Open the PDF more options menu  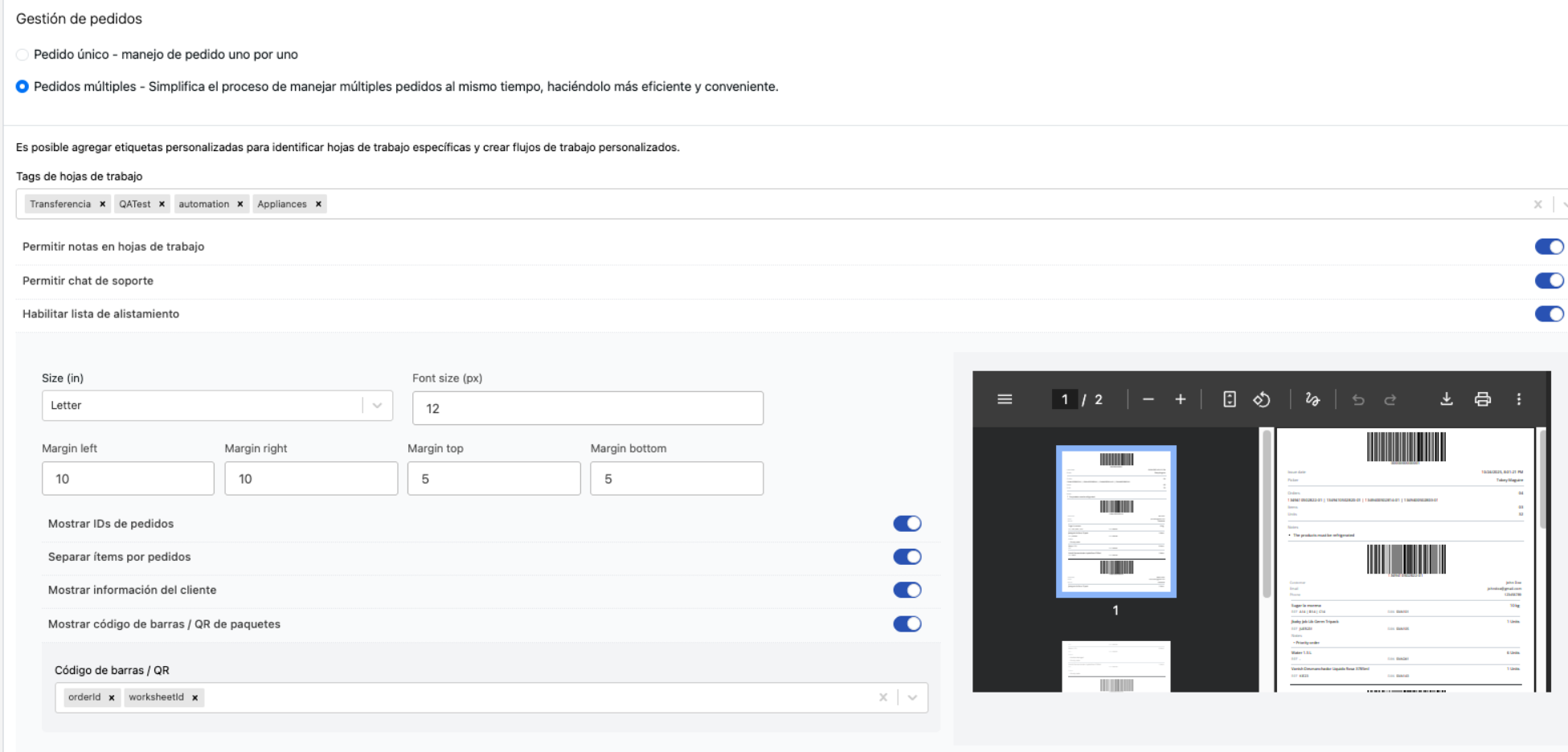(1519, 400)
